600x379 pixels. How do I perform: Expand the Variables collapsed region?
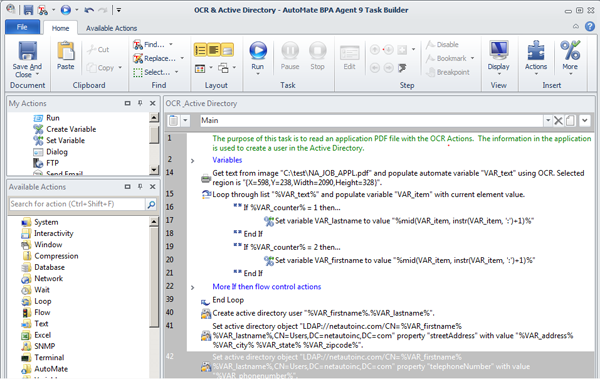[192, 161]
